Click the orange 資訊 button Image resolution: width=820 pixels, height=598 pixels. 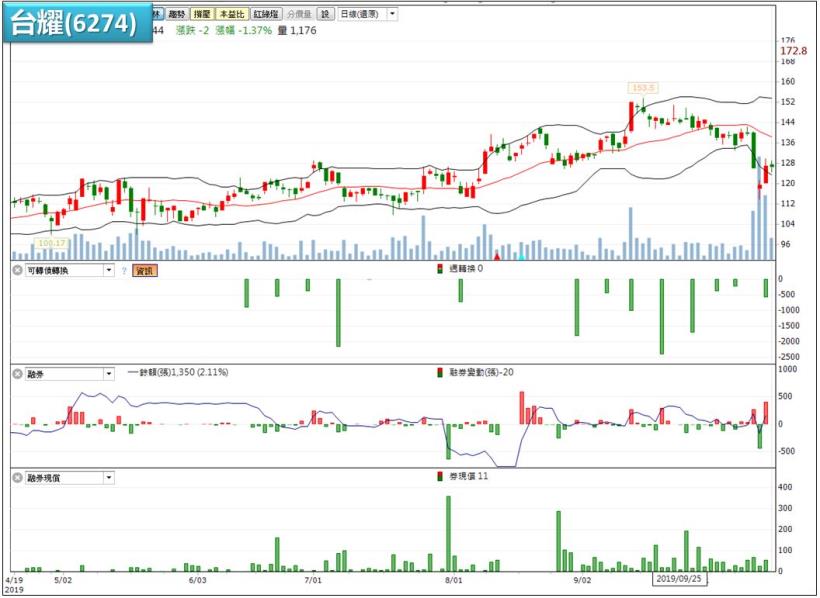(x=145, y=270)
